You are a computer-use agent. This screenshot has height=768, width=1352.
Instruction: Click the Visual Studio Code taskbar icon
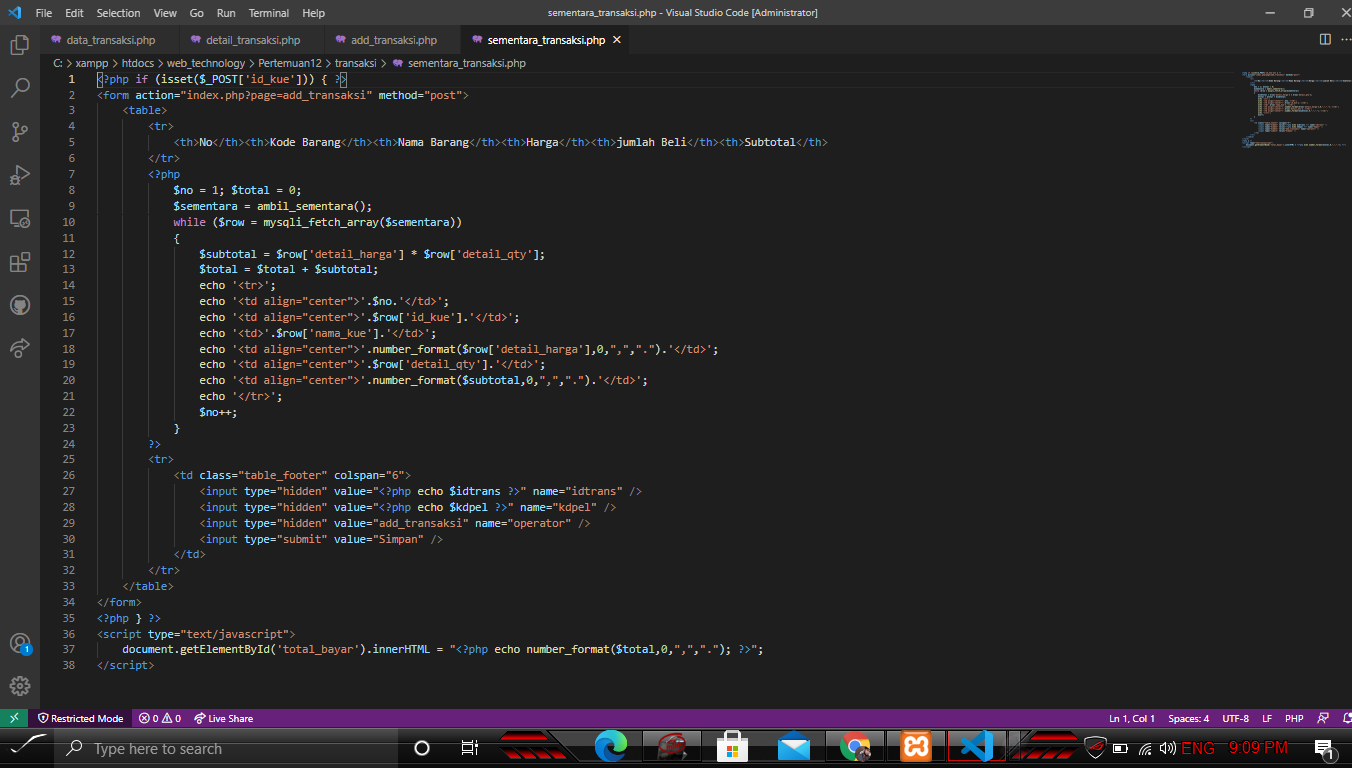tap(977, 747)
